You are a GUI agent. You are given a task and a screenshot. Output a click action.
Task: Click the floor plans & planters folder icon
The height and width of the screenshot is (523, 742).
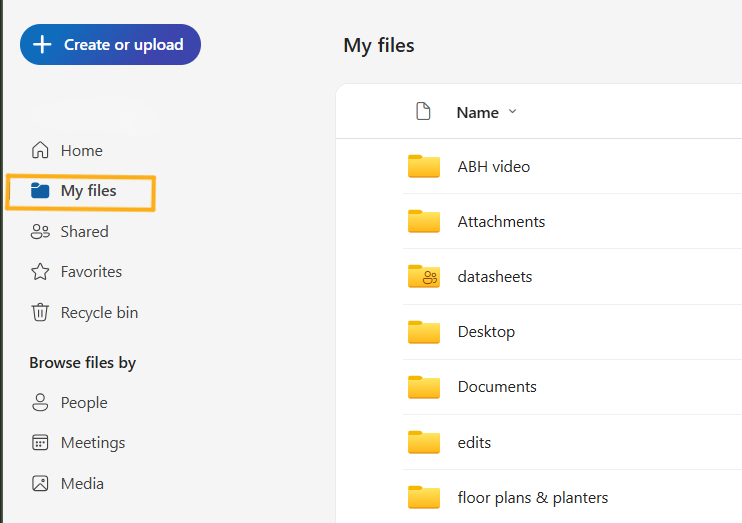[x=424, y=497]
